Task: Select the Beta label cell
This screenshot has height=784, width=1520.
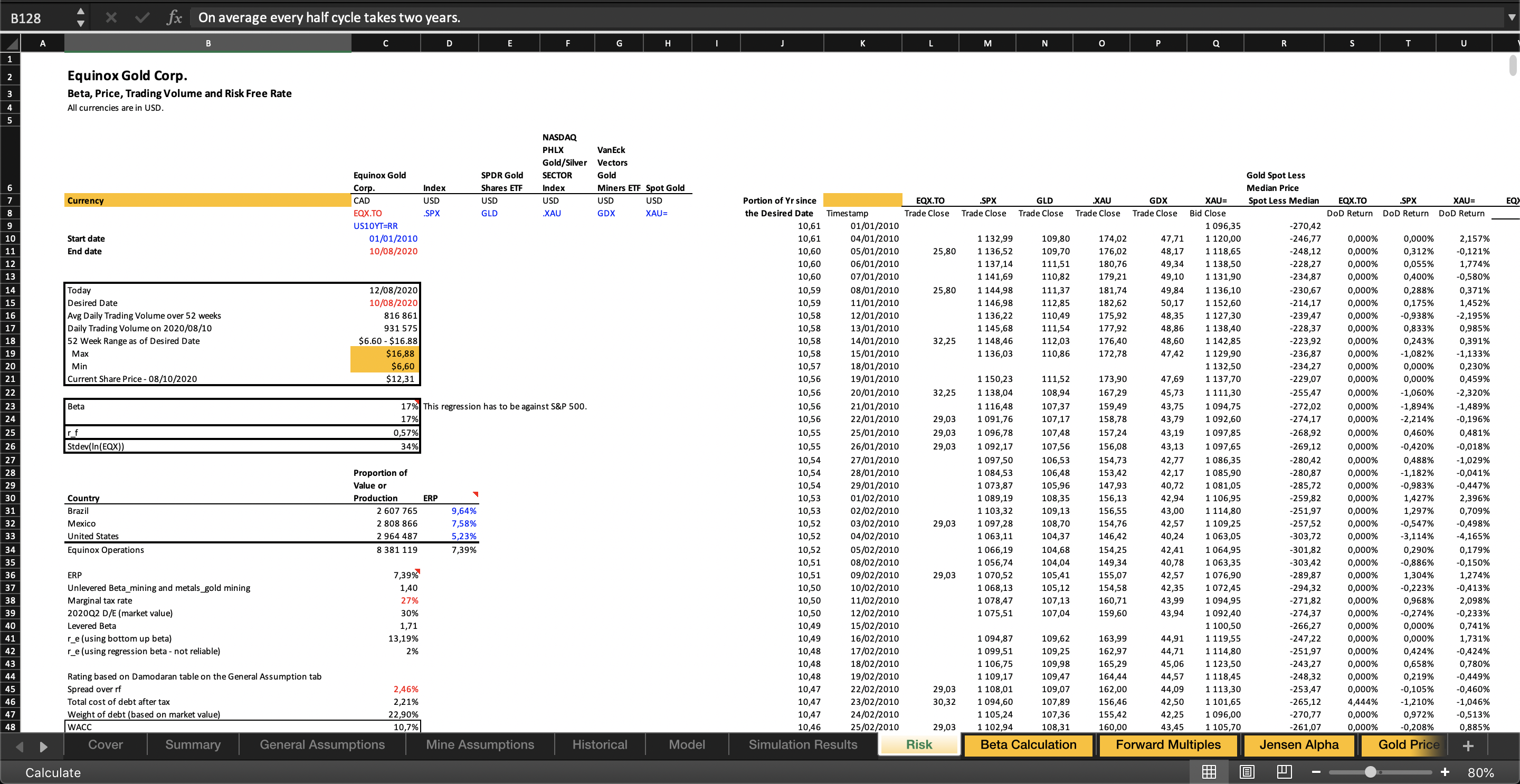Action: (208, 406)
